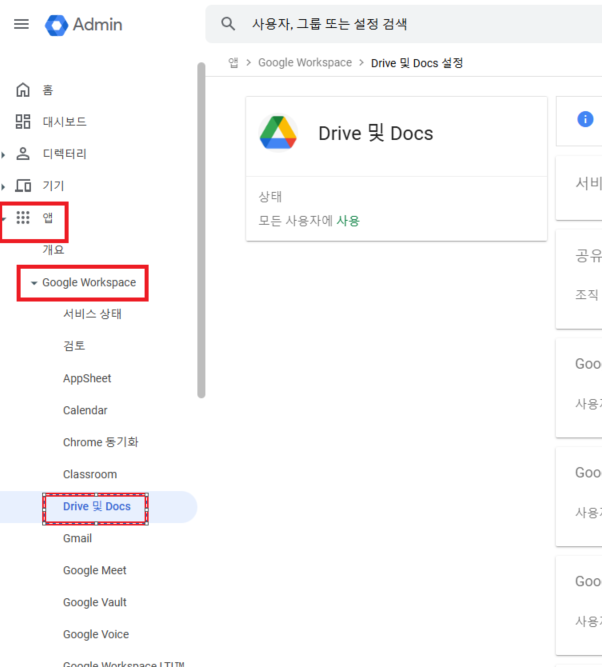Expand the 디렉터리 section arrow
602x667 pixels.
point(3,155)
